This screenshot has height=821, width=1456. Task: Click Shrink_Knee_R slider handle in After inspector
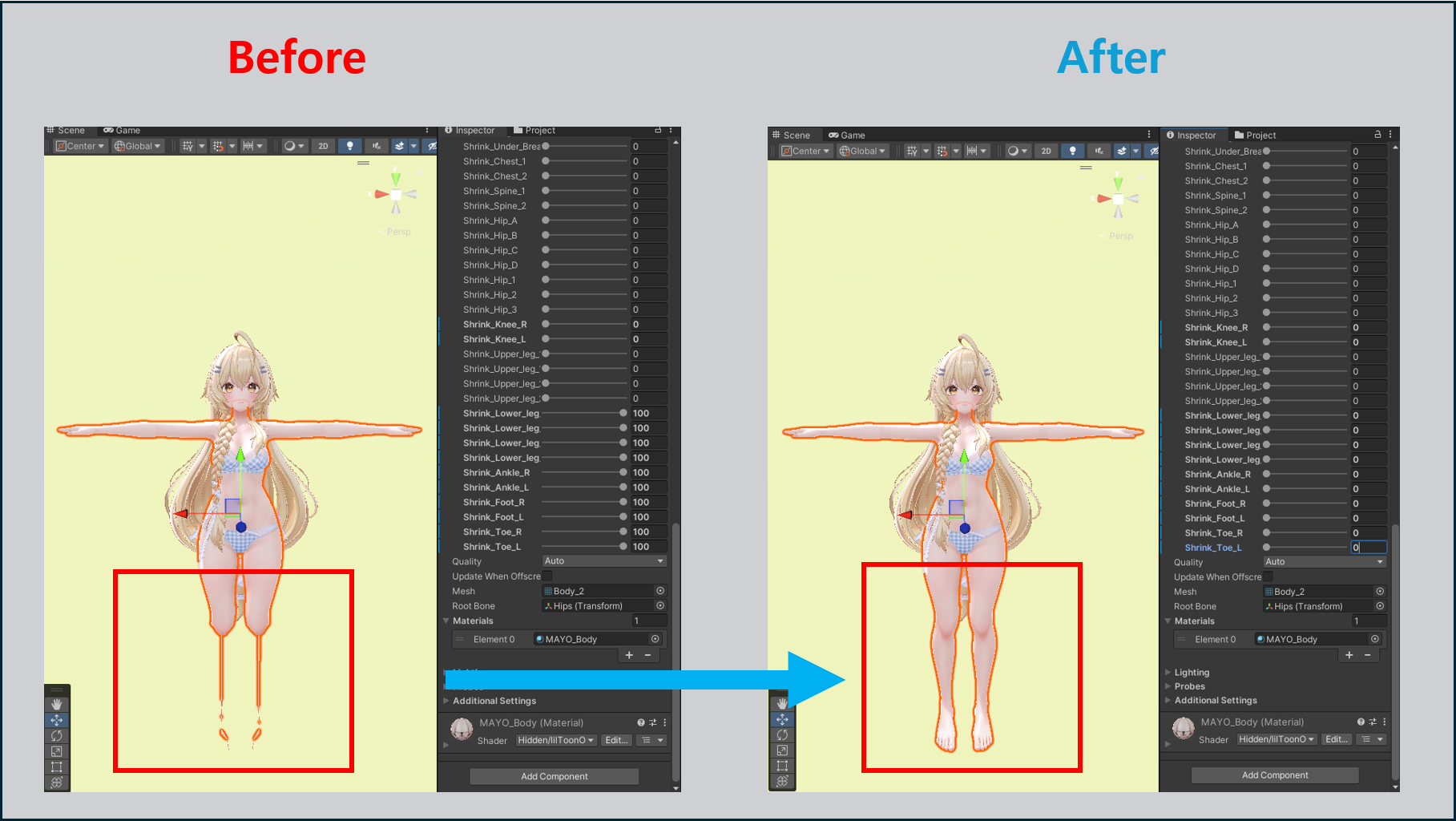pyautogui.click(x=1267, y=327)
